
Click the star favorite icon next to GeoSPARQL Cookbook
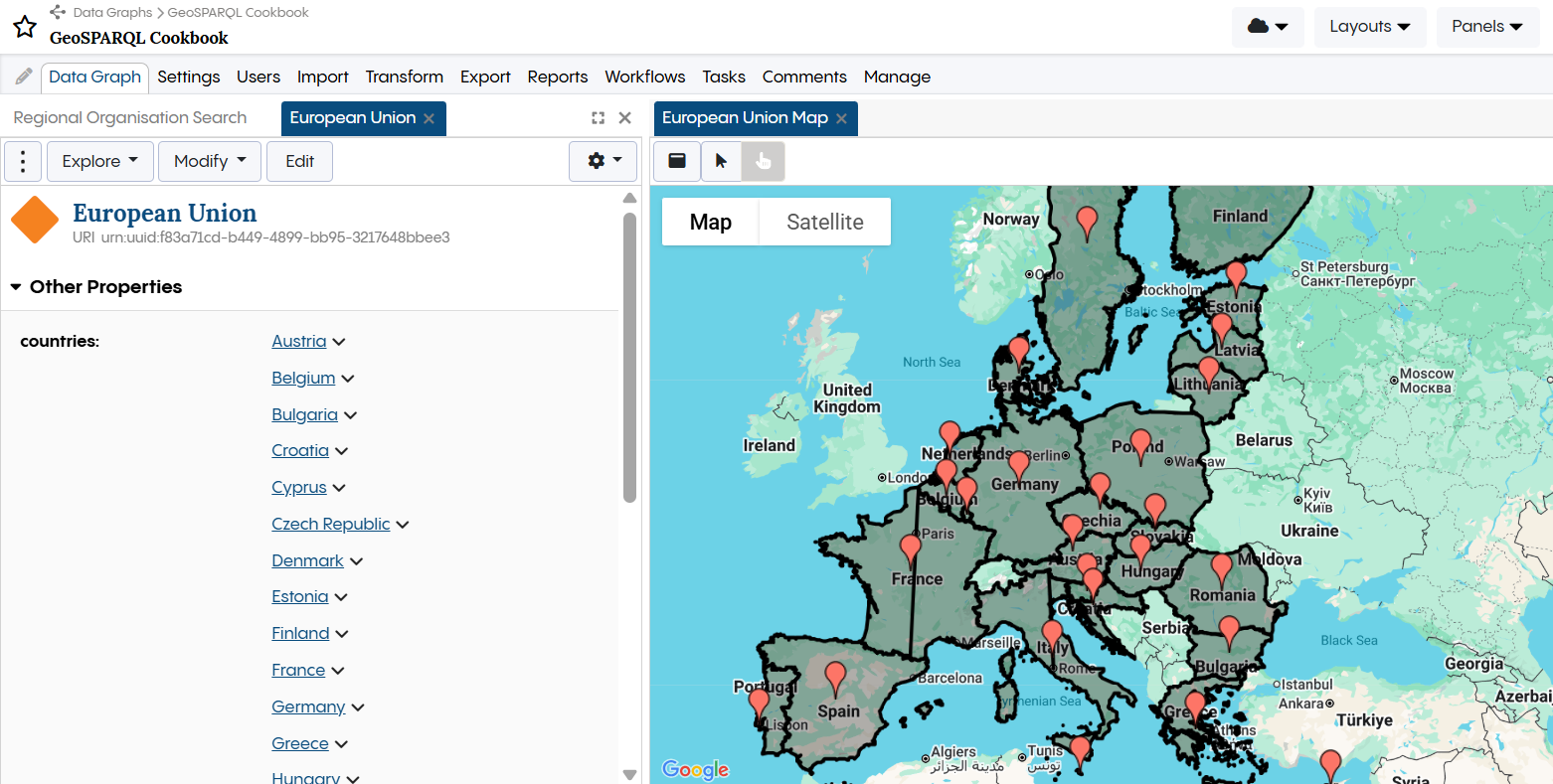[x=24, y=27]
